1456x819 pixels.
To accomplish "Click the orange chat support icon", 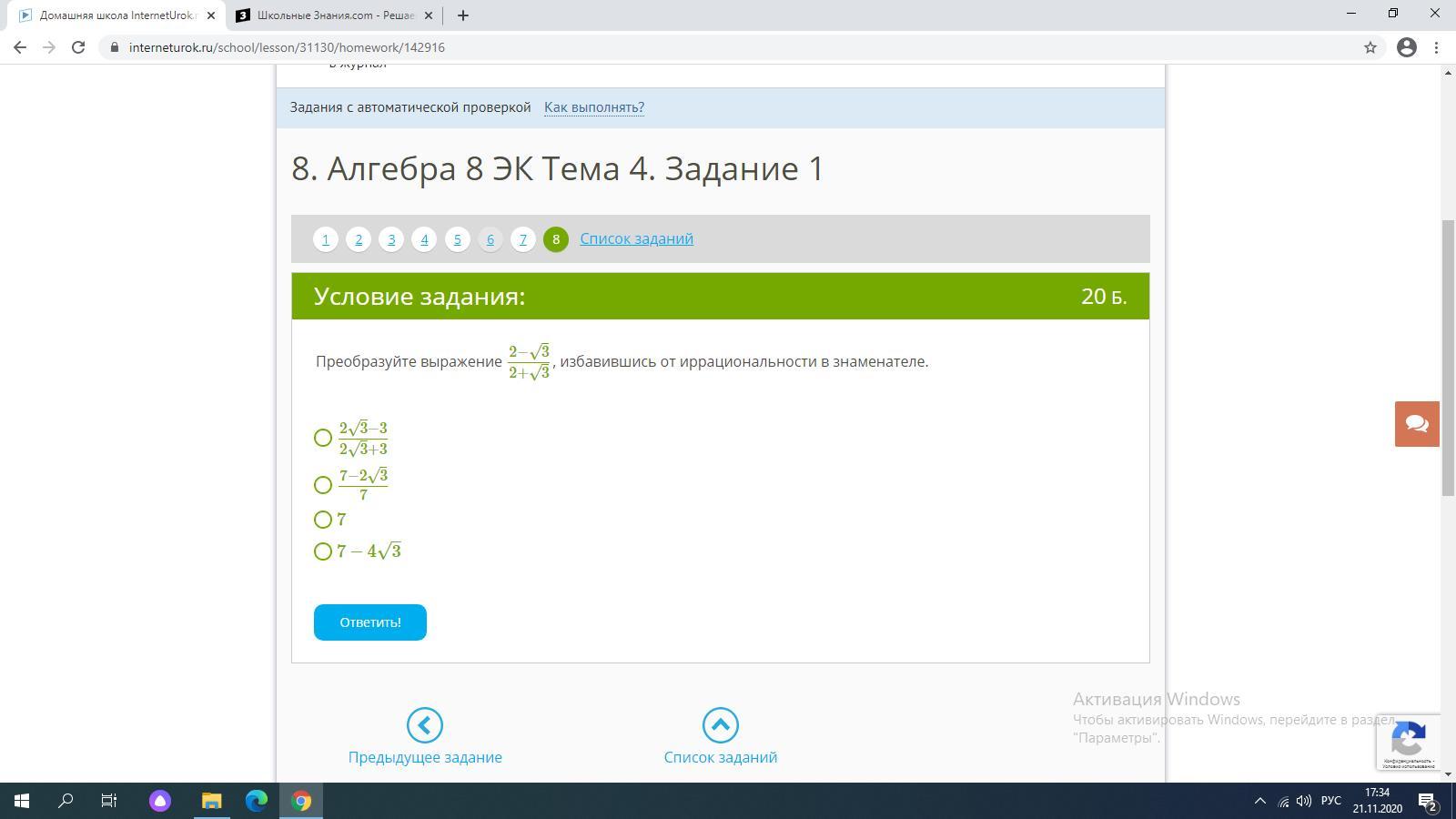I will click(x=1416, y=424).
